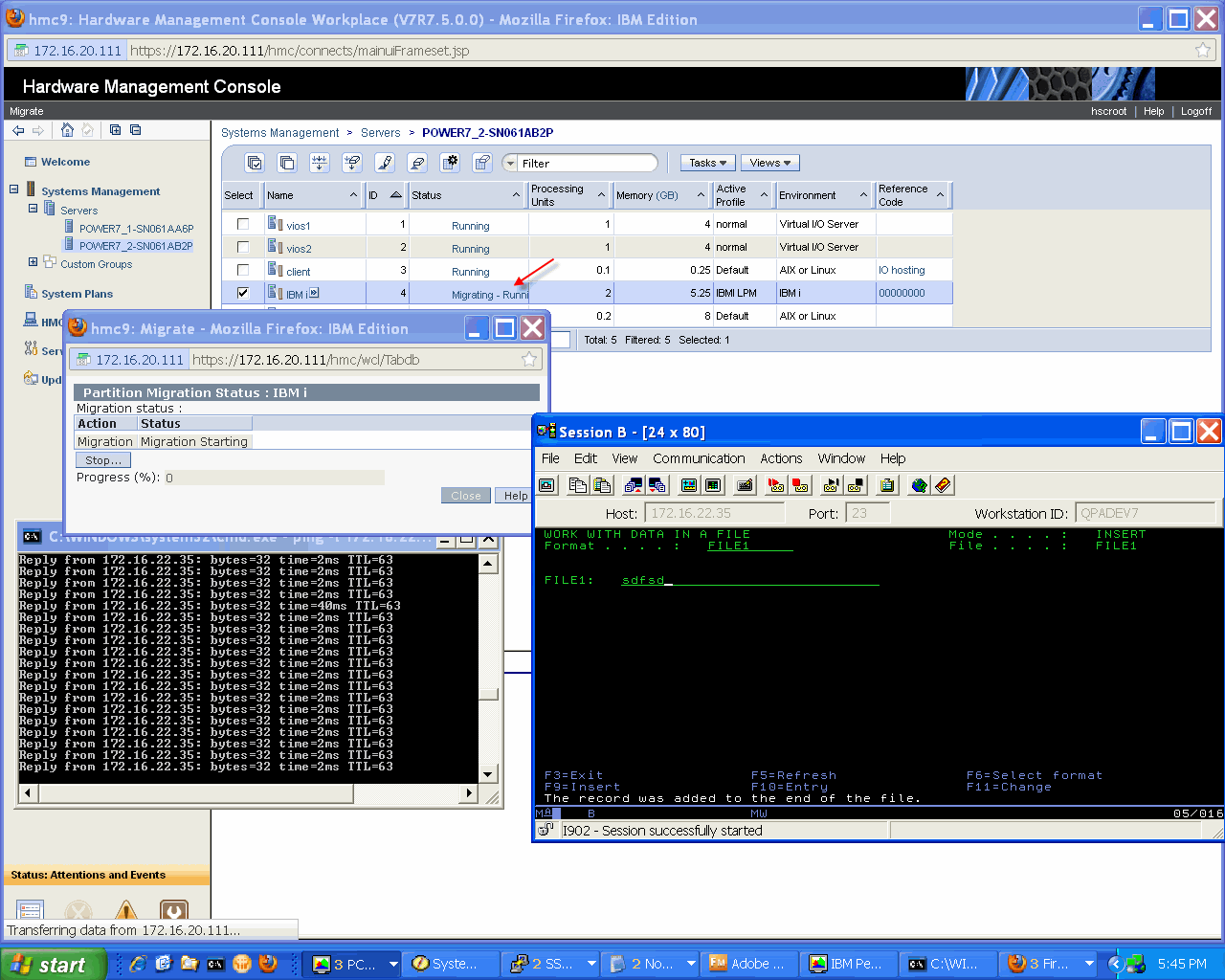Uncheck the IBM i partition checkbox
Viewport: 1225px width, 980px height.
click(243, 293)
